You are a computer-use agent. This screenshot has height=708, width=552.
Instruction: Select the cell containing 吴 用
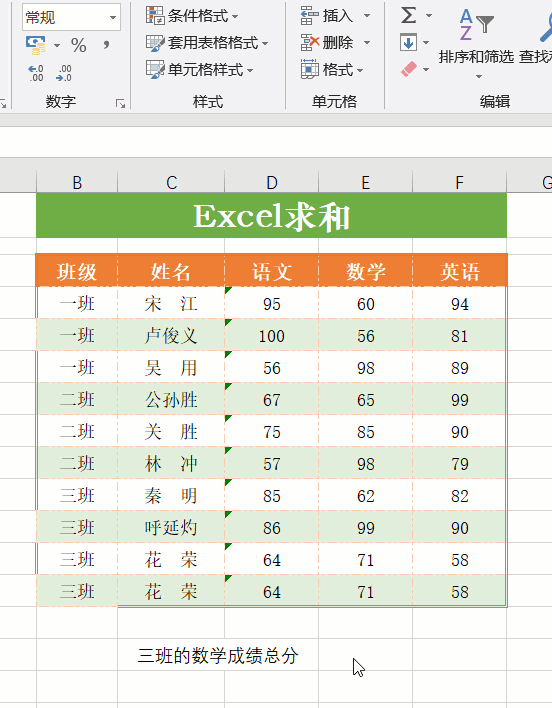[x=171, y=367]
